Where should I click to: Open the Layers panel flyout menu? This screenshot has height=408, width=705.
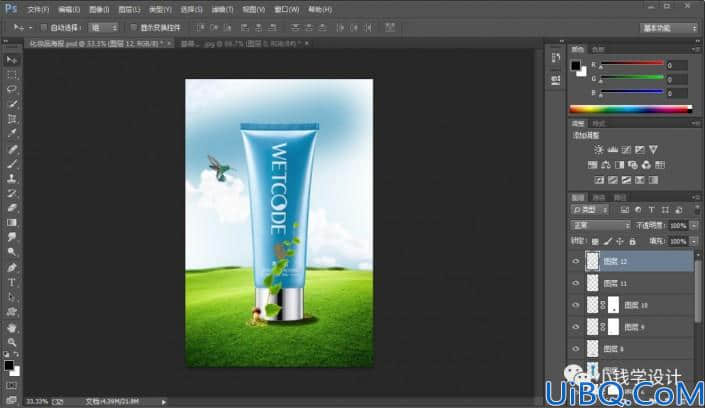click(x=696, y=197)
